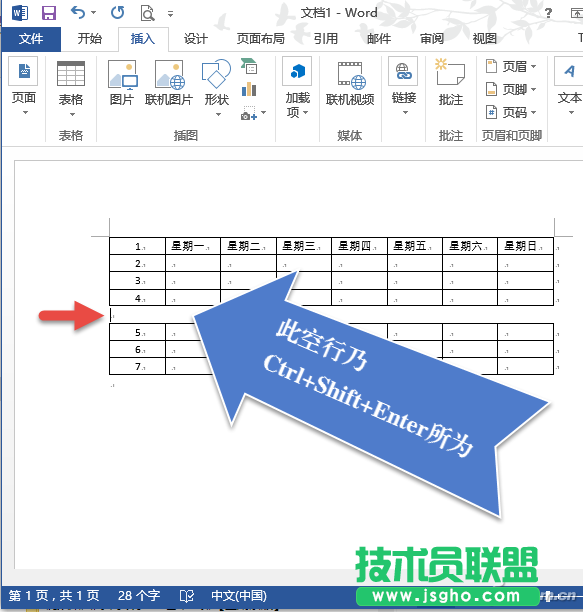Expand the screenshot dropdown arrow
This screenshot has height=612, width=583.
264,113
